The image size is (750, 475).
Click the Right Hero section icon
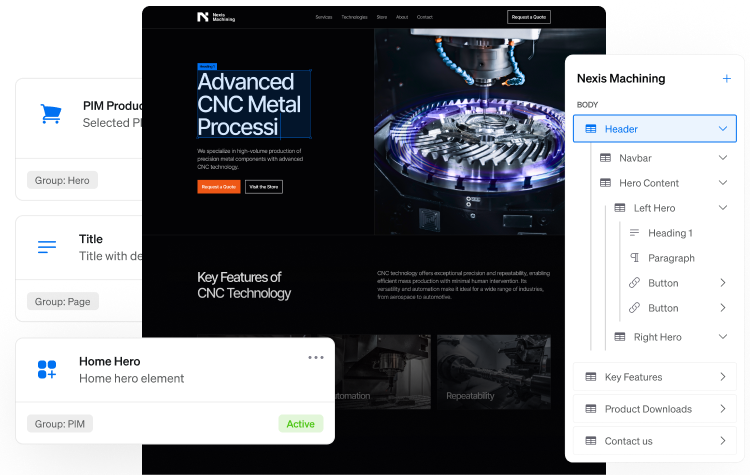click(619, 337)
